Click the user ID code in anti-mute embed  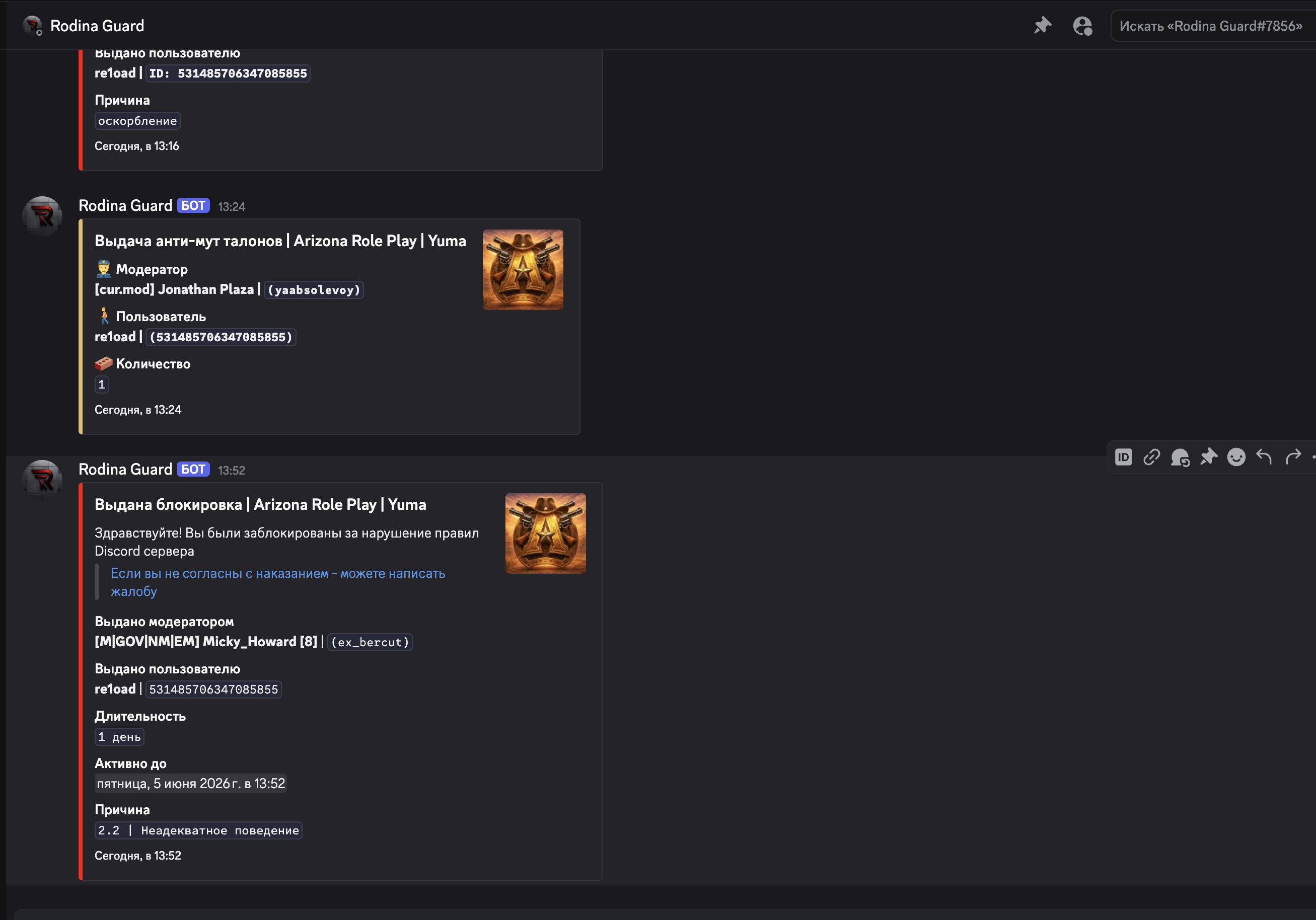tap(221, 337)
